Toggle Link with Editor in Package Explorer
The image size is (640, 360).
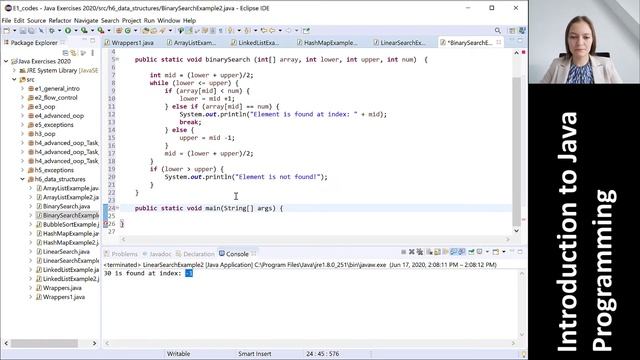pos(73,53)
